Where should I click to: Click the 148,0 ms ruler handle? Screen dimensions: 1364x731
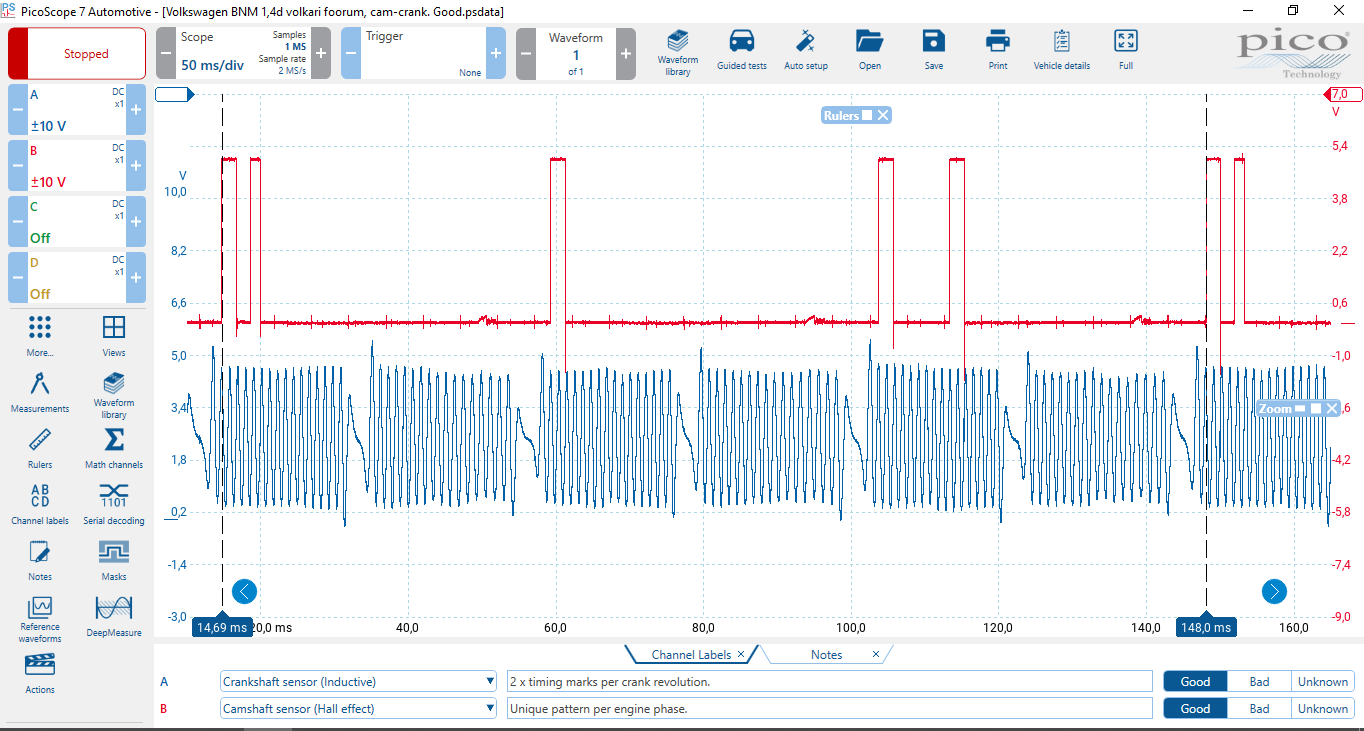pos(1206,628)
